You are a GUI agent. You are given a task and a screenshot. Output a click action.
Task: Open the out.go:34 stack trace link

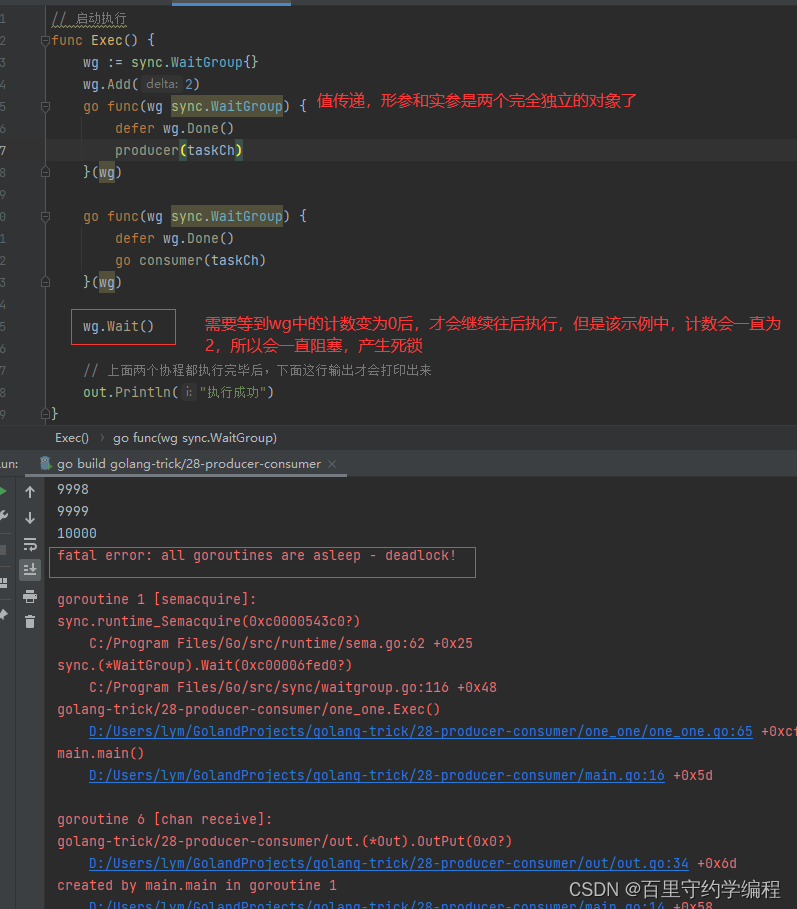coord(388,864)
